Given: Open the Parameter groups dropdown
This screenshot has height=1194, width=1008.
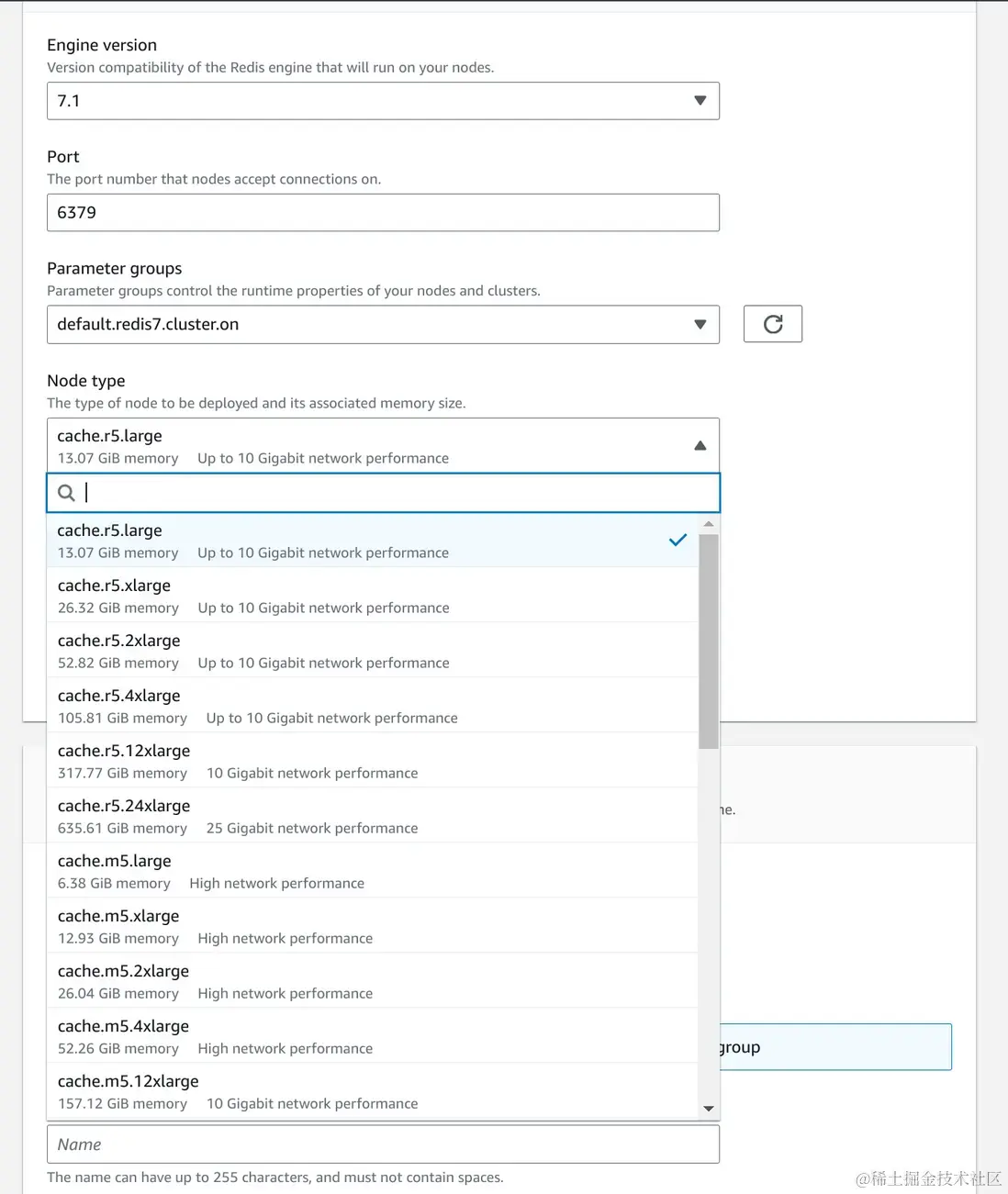Looking at the screenshot, I should click(383, 324).
